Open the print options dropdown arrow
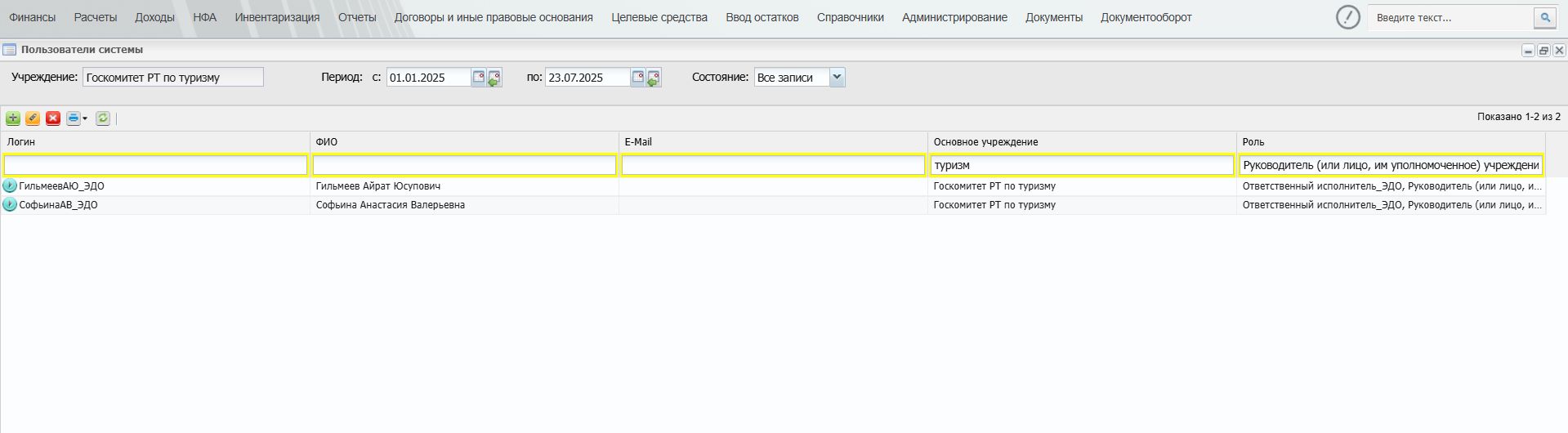This screenshot has height=433, width=1568. [x=85, y=119]
